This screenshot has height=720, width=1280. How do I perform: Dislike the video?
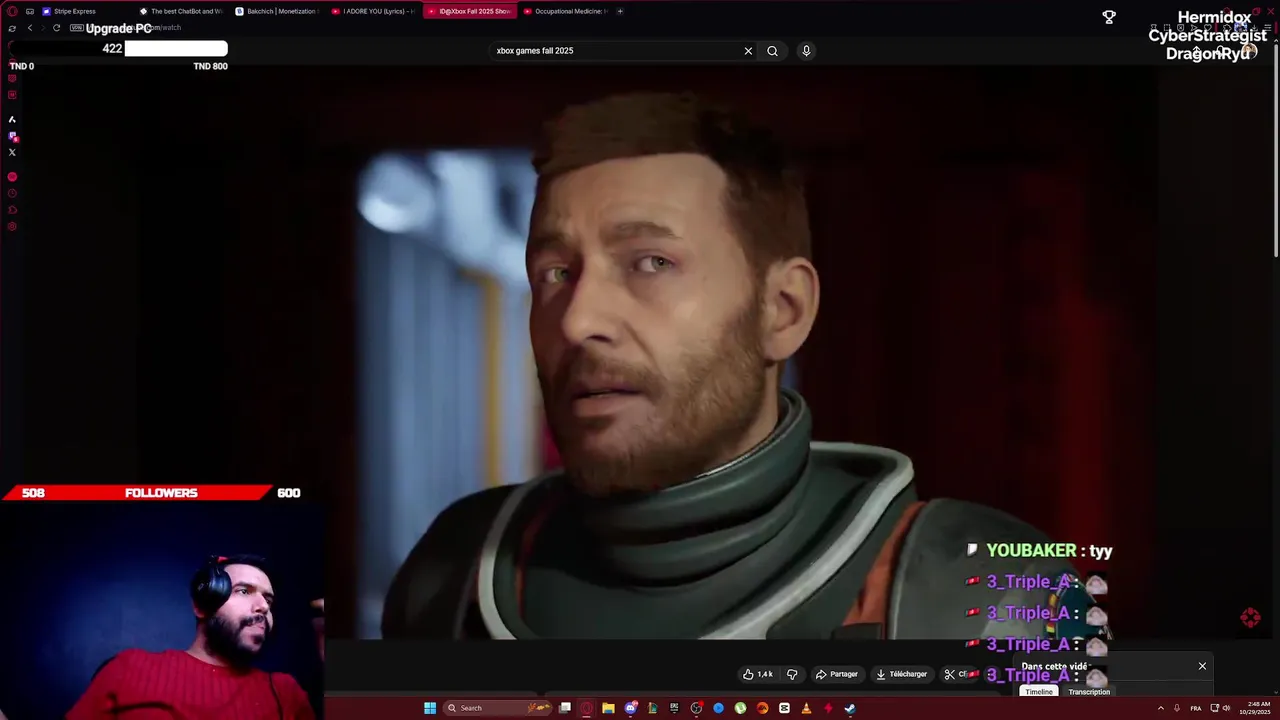coord(792,674)
